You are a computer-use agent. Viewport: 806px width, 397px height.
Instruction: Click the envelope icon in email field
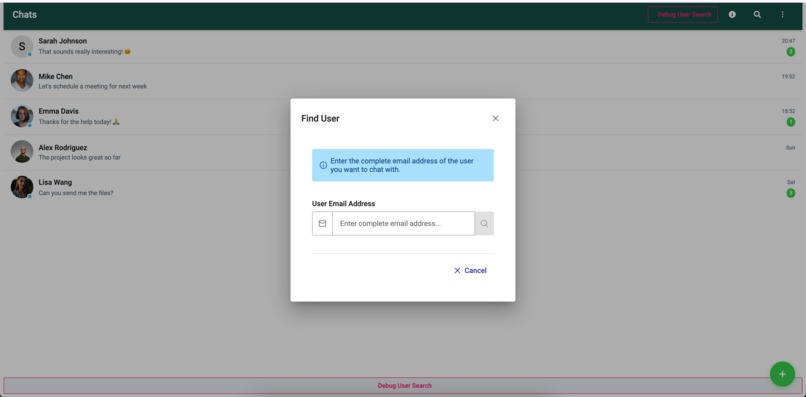click(322, 224)
